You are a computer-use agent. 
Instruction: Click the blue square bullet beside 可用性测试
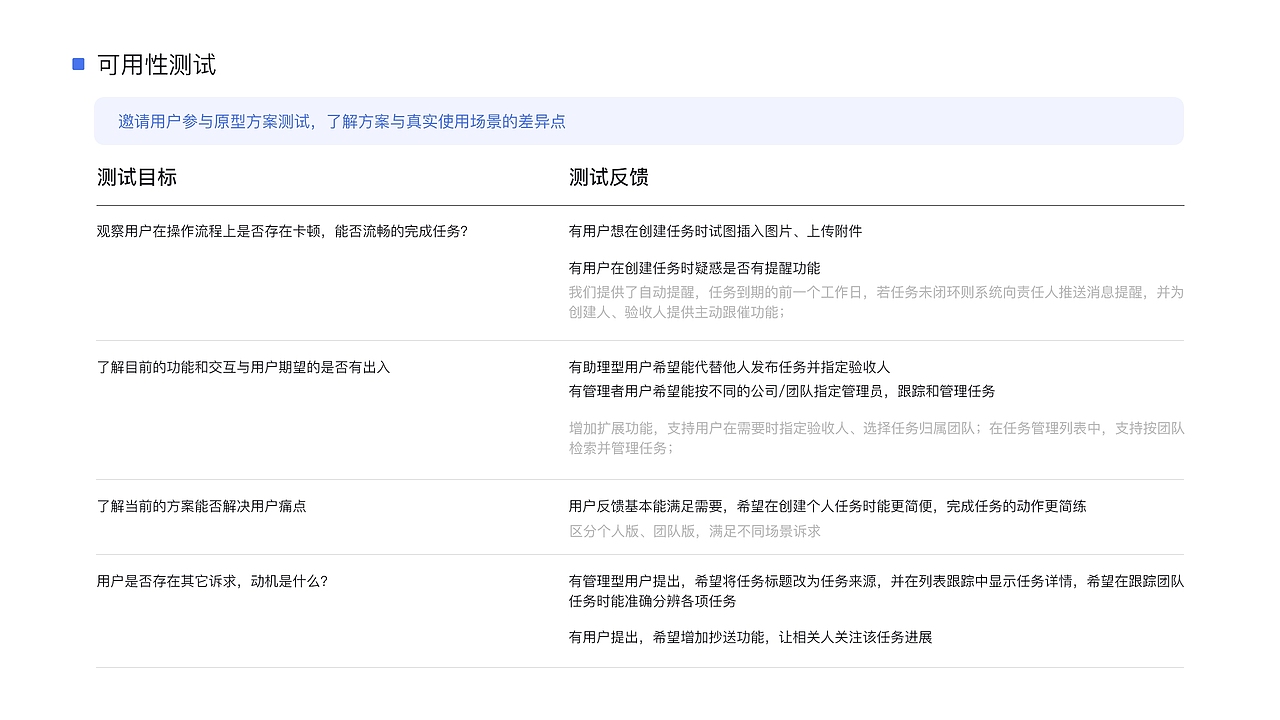pos(78,64)
